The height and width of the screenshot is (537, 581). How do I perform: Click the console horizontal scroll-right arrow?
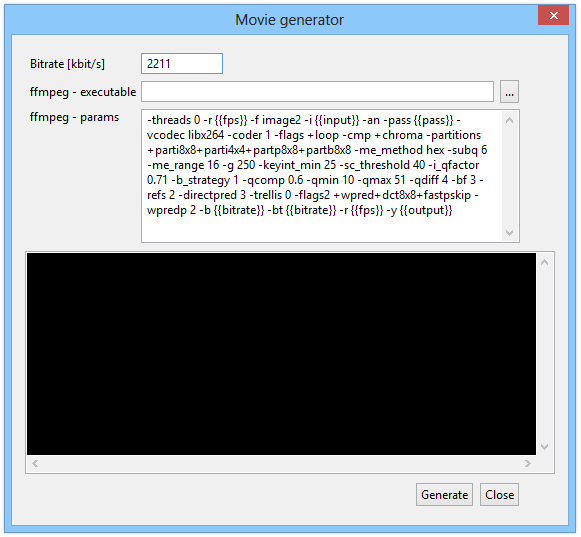pos(528,463)
